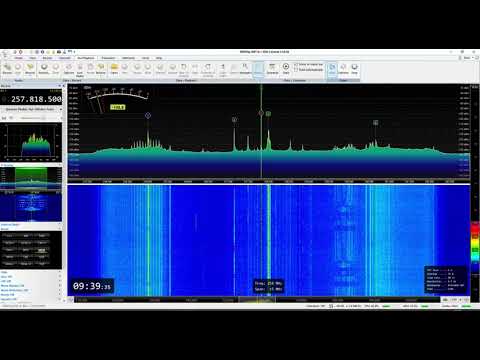Click the audio spectrum thumbnail in the left panel
480x360 pixels.
click(x=31, y=142)
